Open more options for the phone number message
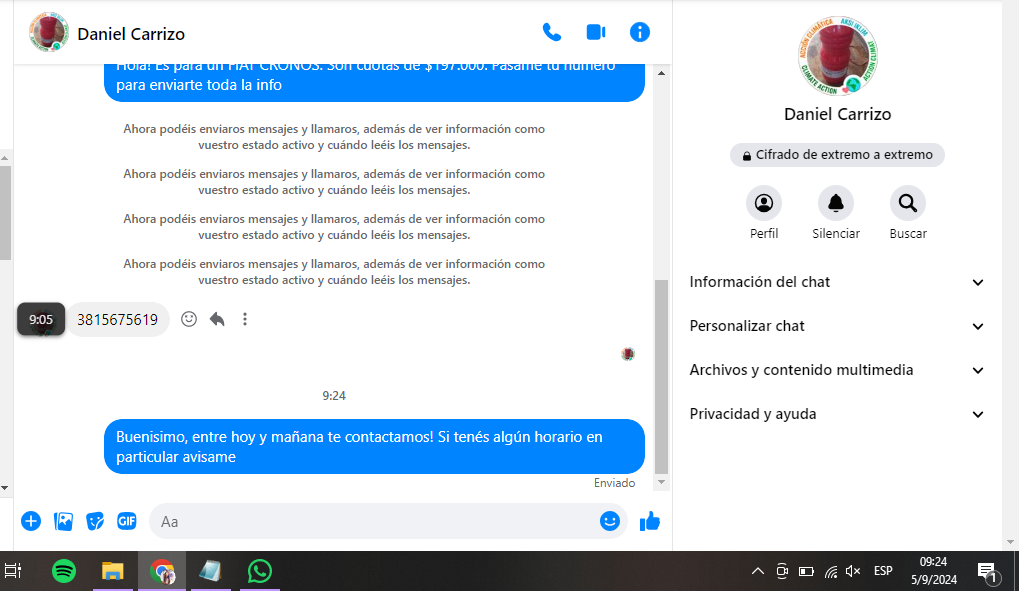The width and height of the screenshot is (1019, 591). (x=245, y=319)
